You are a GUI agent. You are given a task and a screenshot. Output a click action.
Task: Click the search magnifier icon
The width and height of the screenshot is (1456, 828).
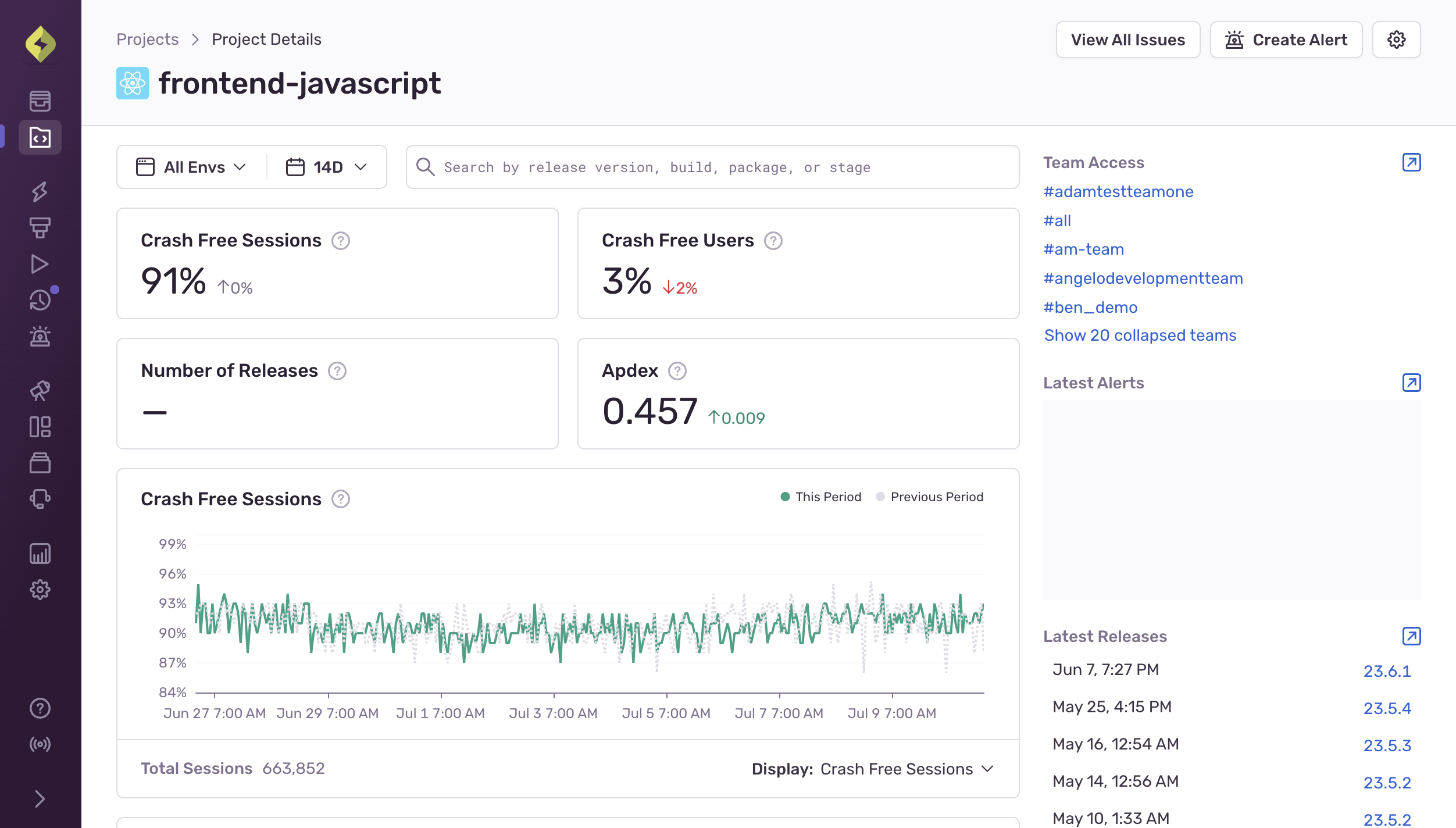(x=425, y=167)
